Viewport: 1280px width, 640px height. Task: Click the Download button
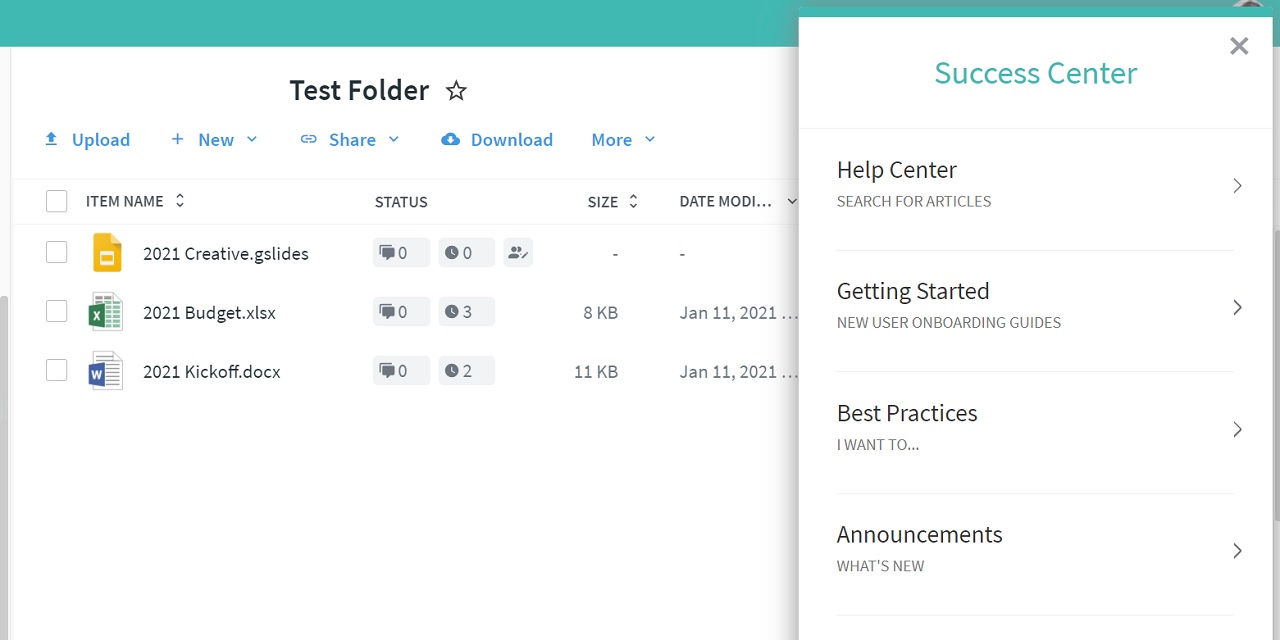click(x=497, y=140)
